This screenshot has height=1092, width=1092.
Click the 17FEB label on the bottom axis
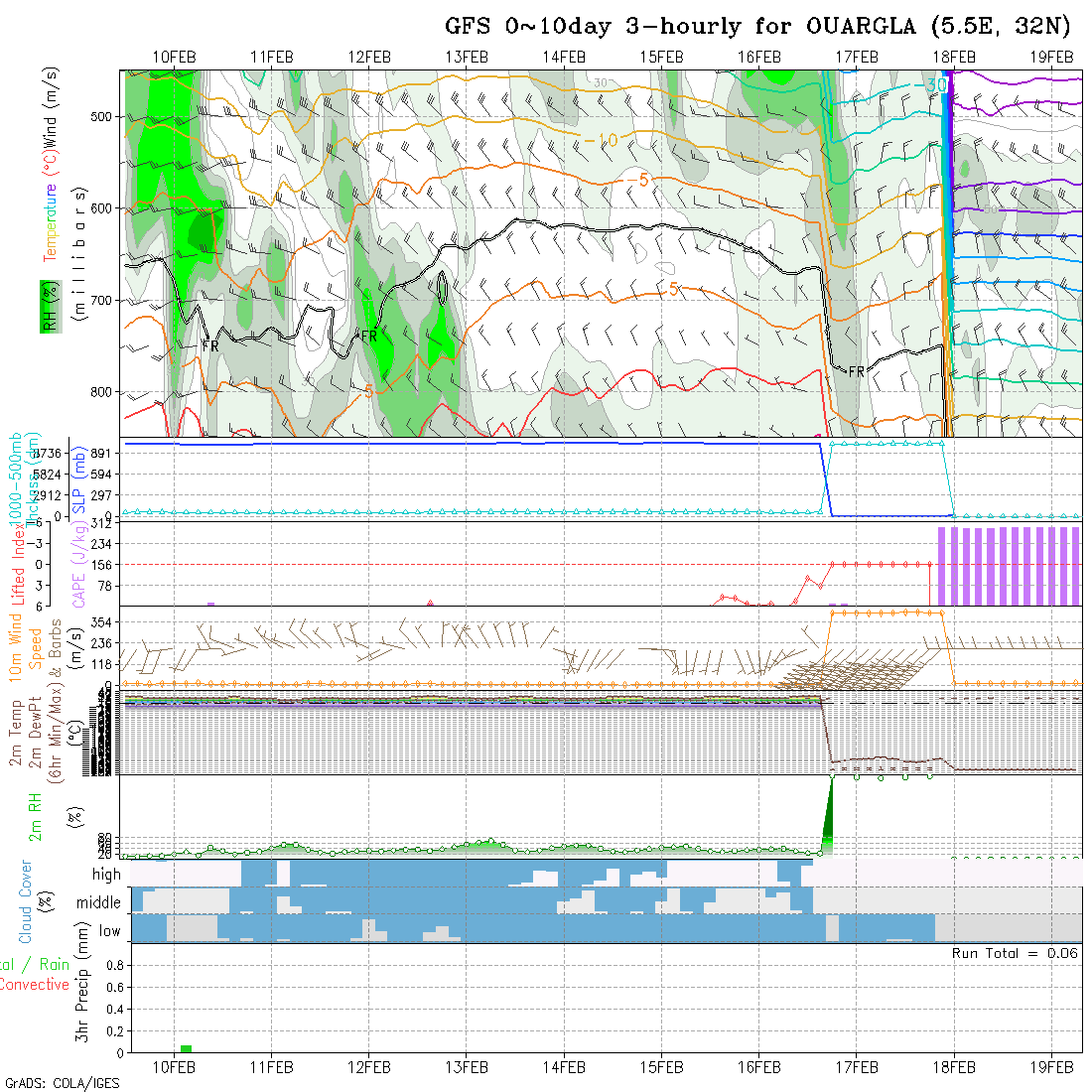(x=857, y=1067)
